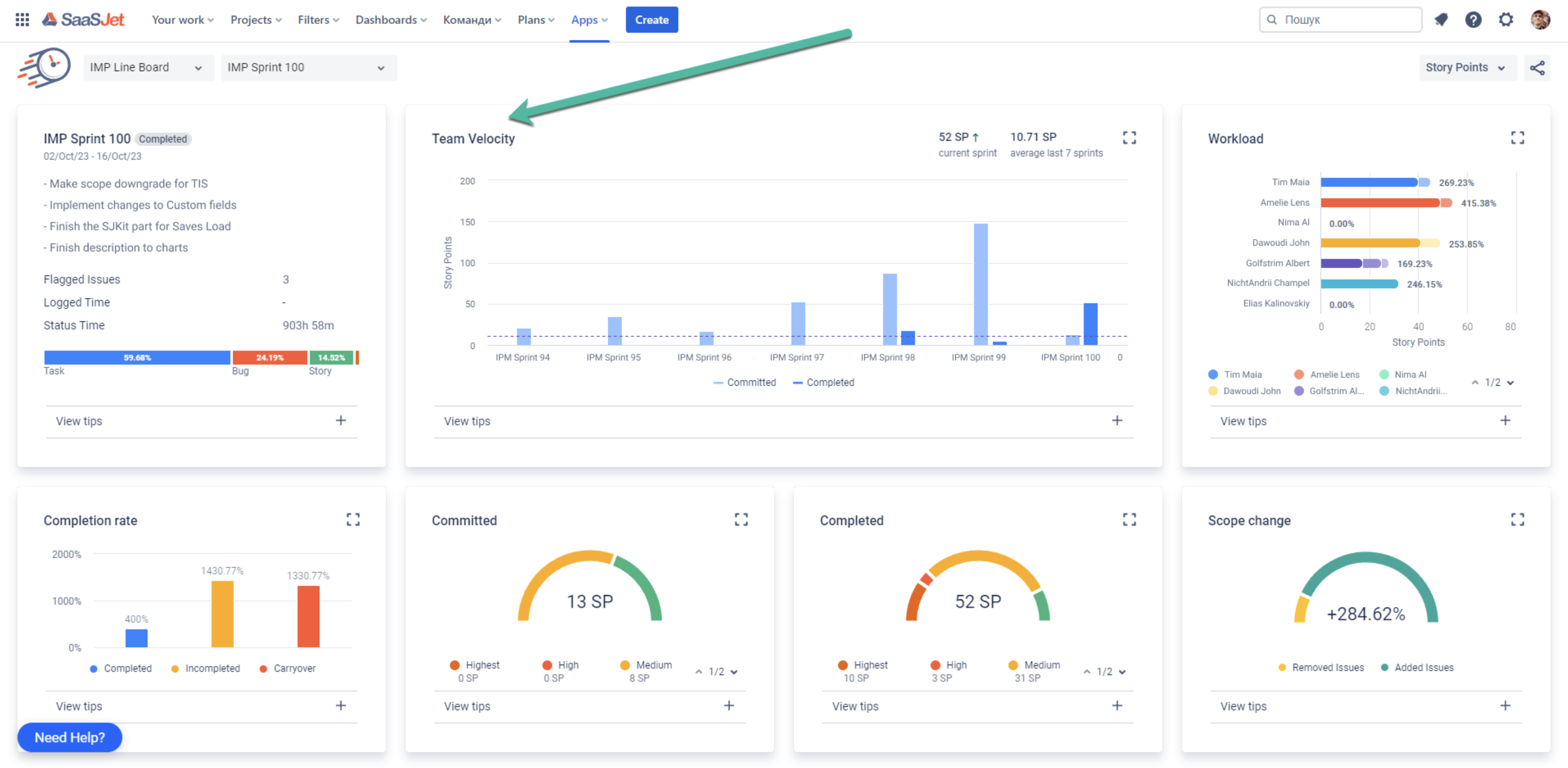
Task: Open the Atlassian app switcher grid
Action: tap(22, 20)
